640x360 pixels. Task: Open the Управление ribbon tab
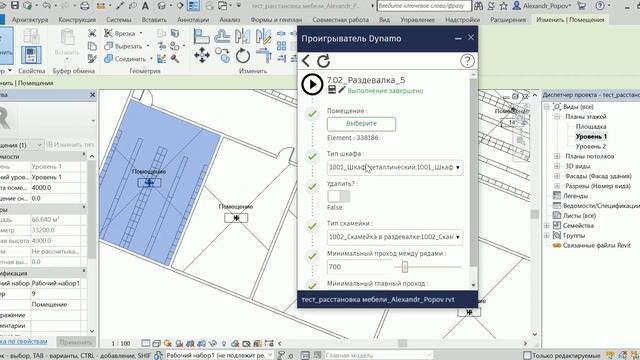(x=417, y=20)
